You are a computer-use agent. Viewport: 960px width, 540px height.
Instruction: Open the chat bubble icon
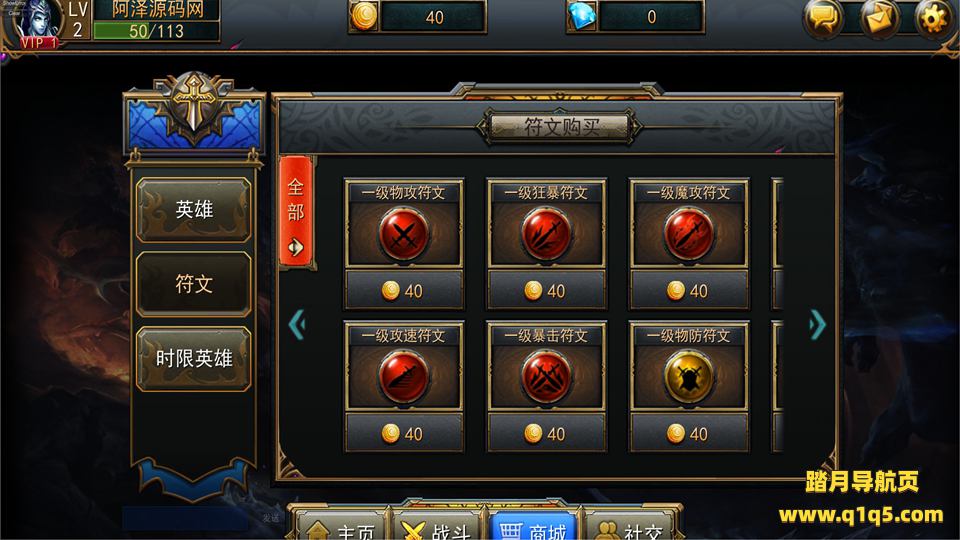coord(823,18)
